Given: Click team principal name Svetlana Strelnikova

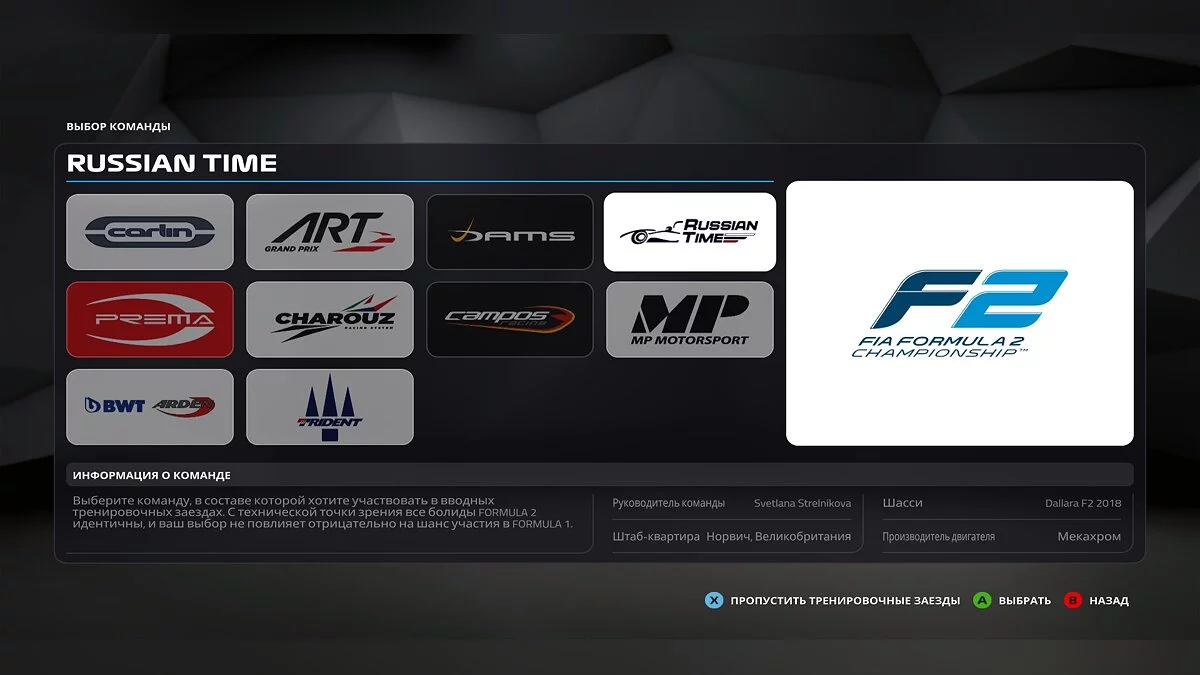Looking at the screenshot, I should tap(802, 503).
